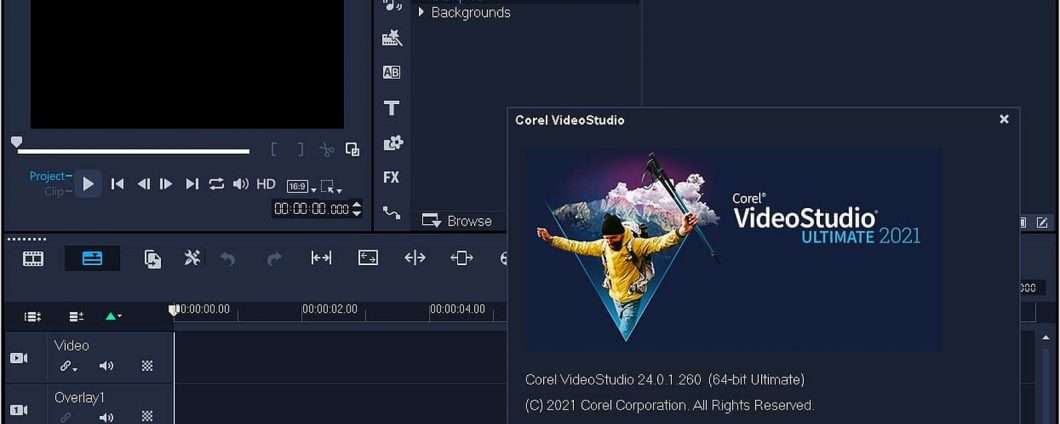The height and width of the screenshot is (424, 1060).
Task: Open the FX filter library
Action: [x=391, y=177]
